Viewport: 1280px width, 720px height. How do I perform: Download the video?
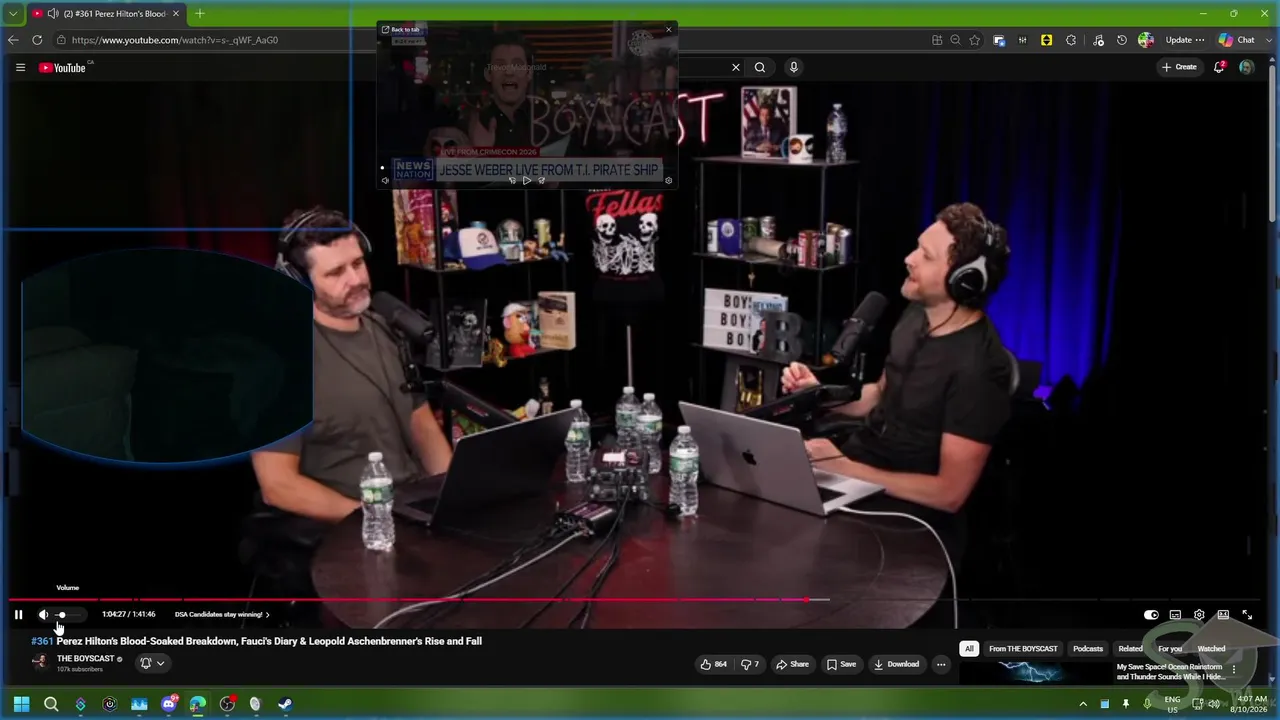pos(896,664)
